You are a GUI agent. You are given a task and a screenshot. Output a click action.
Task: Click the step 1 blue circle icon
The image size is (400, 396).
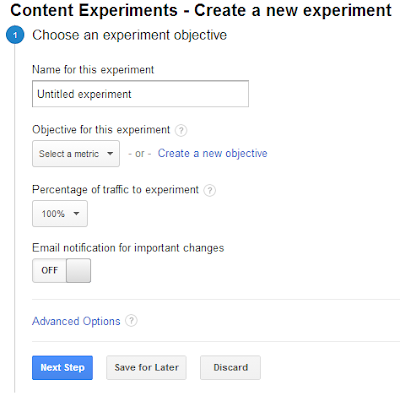click(x=15, y=35)
